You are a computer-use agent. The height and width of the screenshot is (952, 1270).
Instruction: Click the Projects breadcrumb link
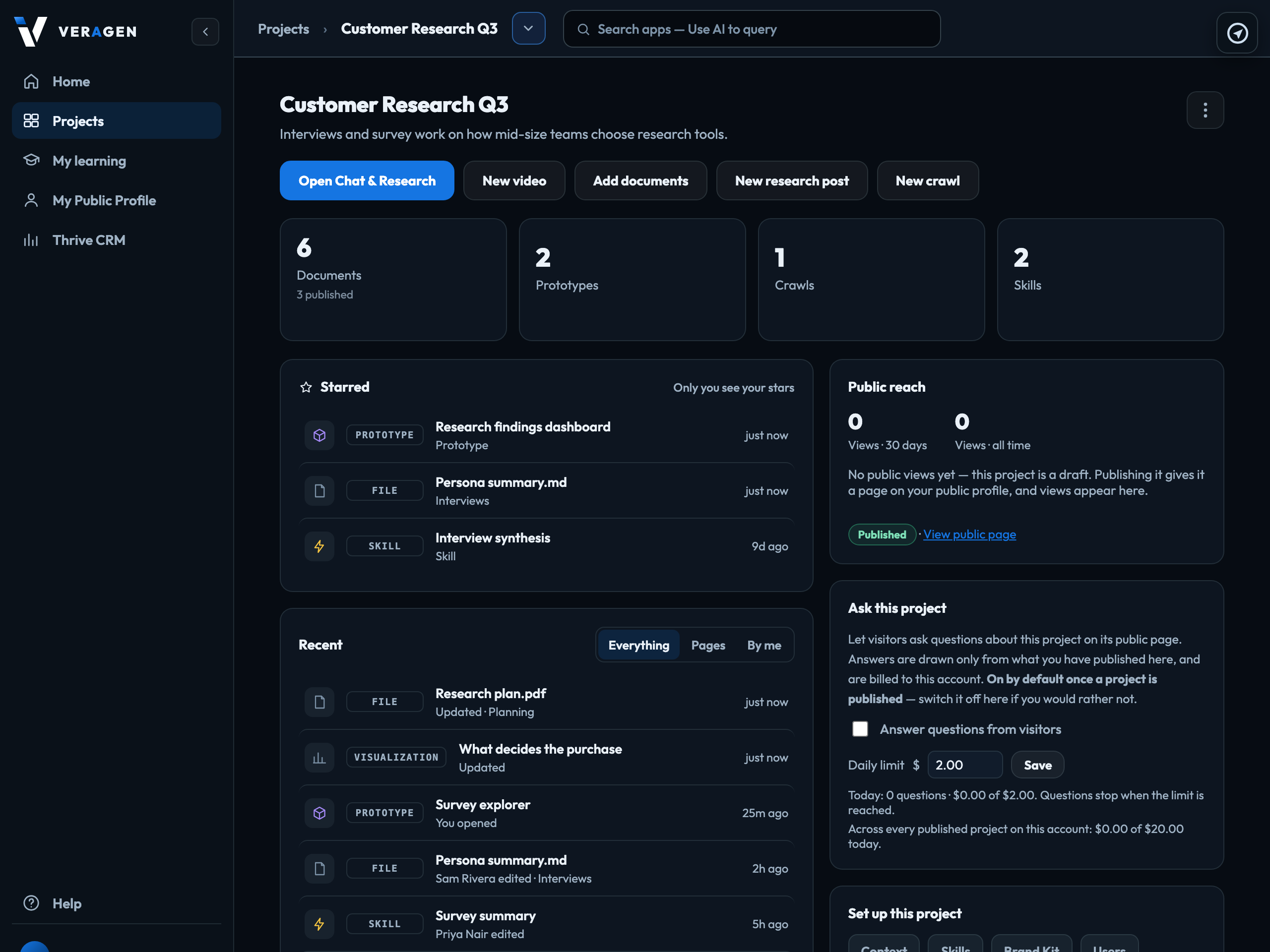point(283,29)
